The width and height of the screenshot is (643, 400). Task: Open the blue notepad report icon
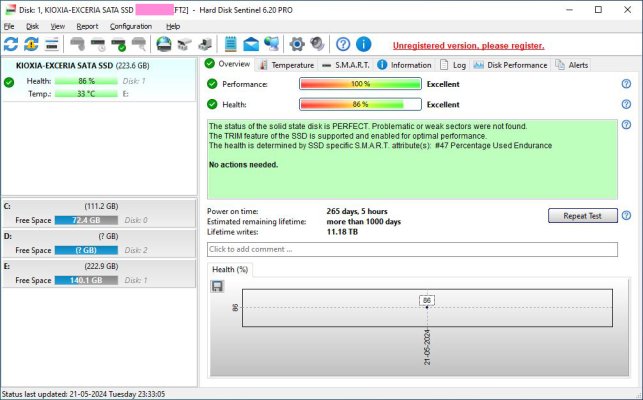pyautogui.click(x=230, y=44)
